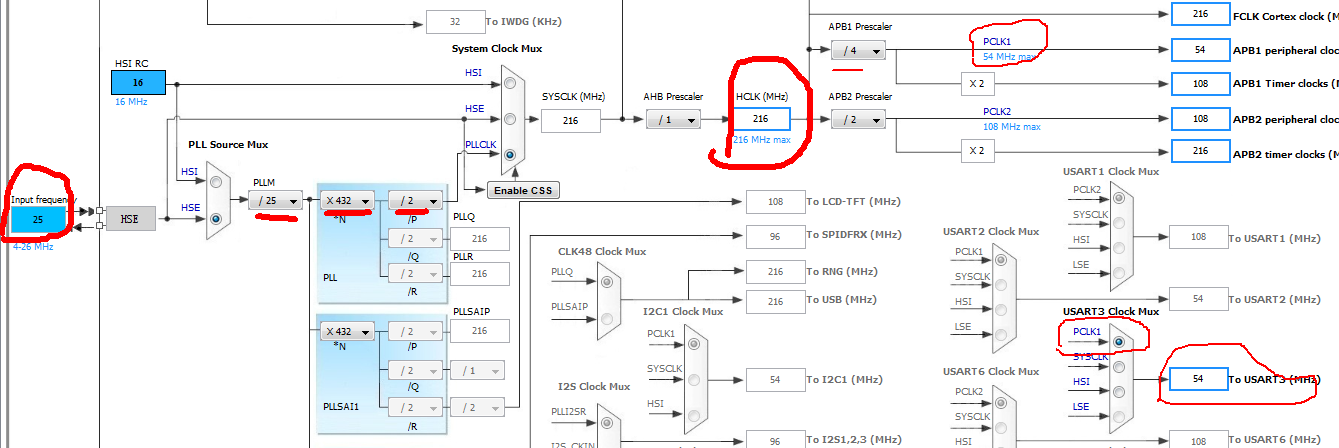
Task: Edit FCLK Cortex clock value field
Action: click(1200, 15)
